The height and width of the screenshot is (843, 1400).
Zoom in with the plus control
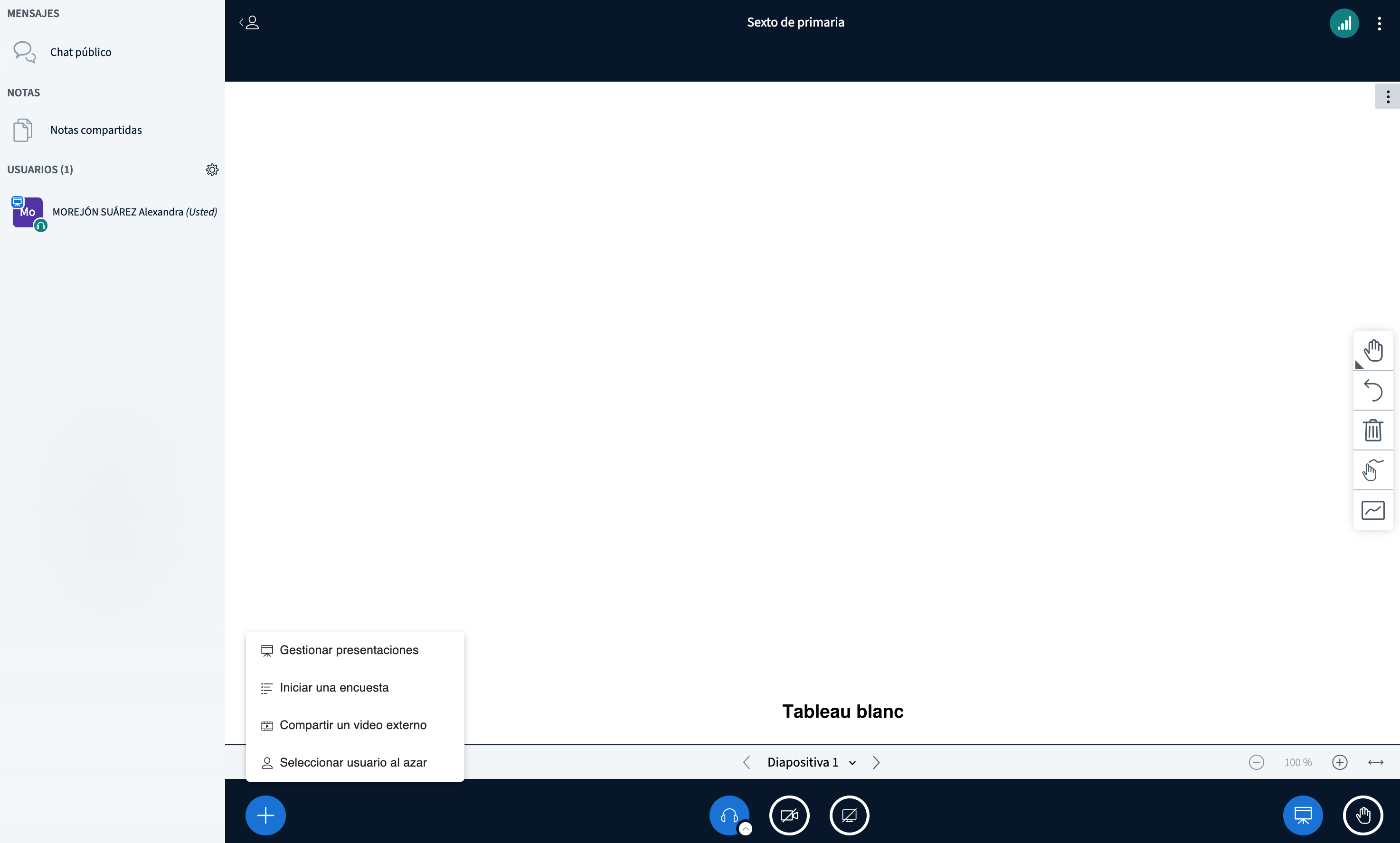(1339, 762)
